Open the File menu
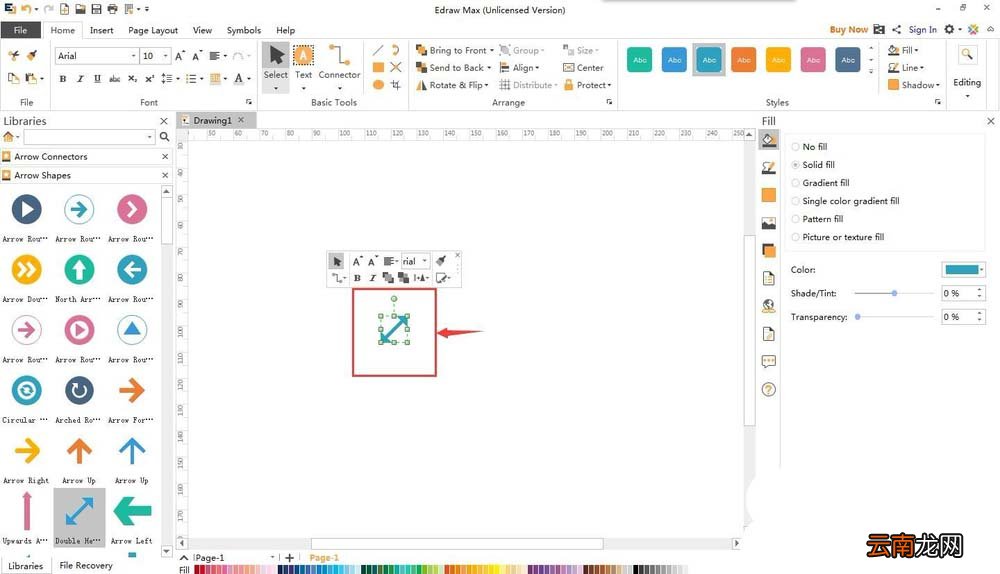 [x=20, y=30]
